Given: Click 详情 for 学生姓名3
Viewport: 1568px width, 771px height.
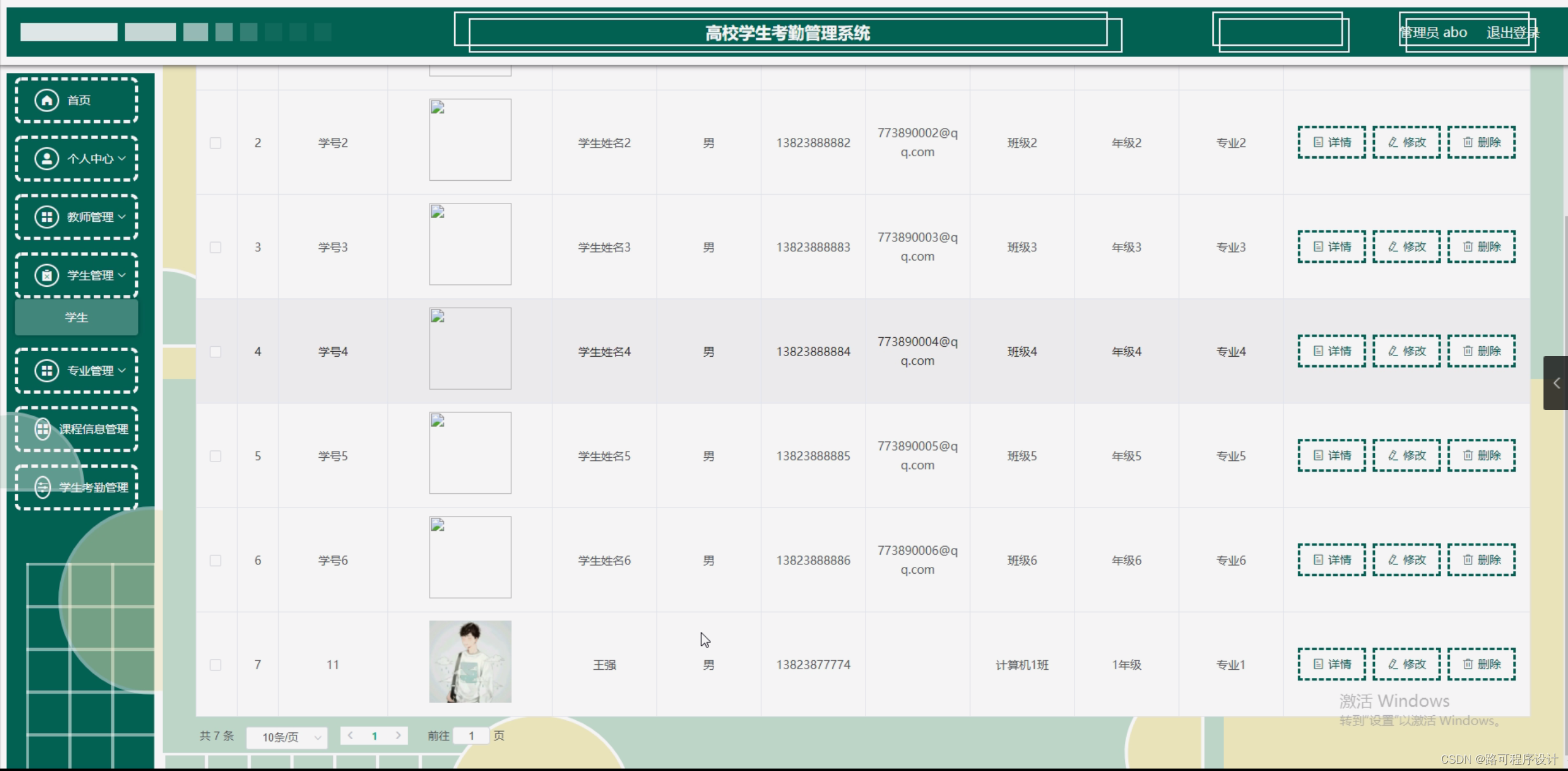Looking at the screenshot, I should (x=1331, y=247).
